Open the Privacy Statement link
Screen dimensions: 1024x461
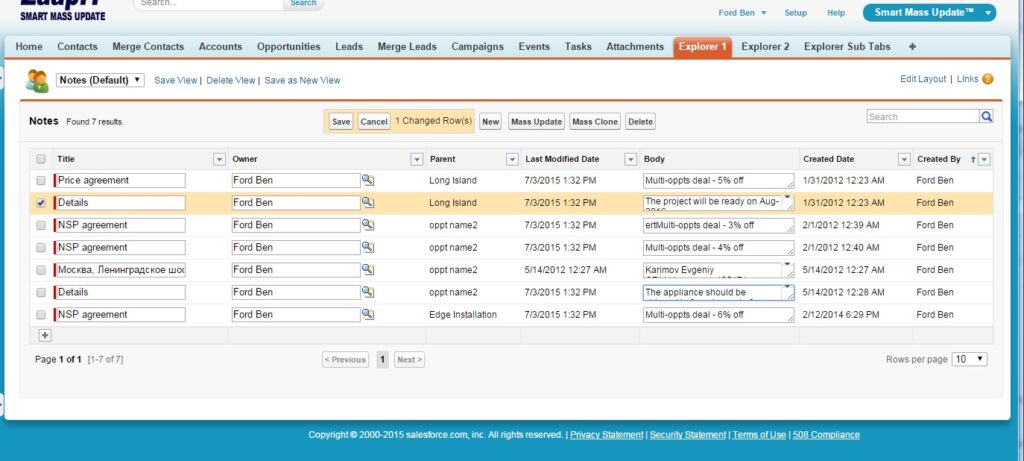tap(606, 435)
